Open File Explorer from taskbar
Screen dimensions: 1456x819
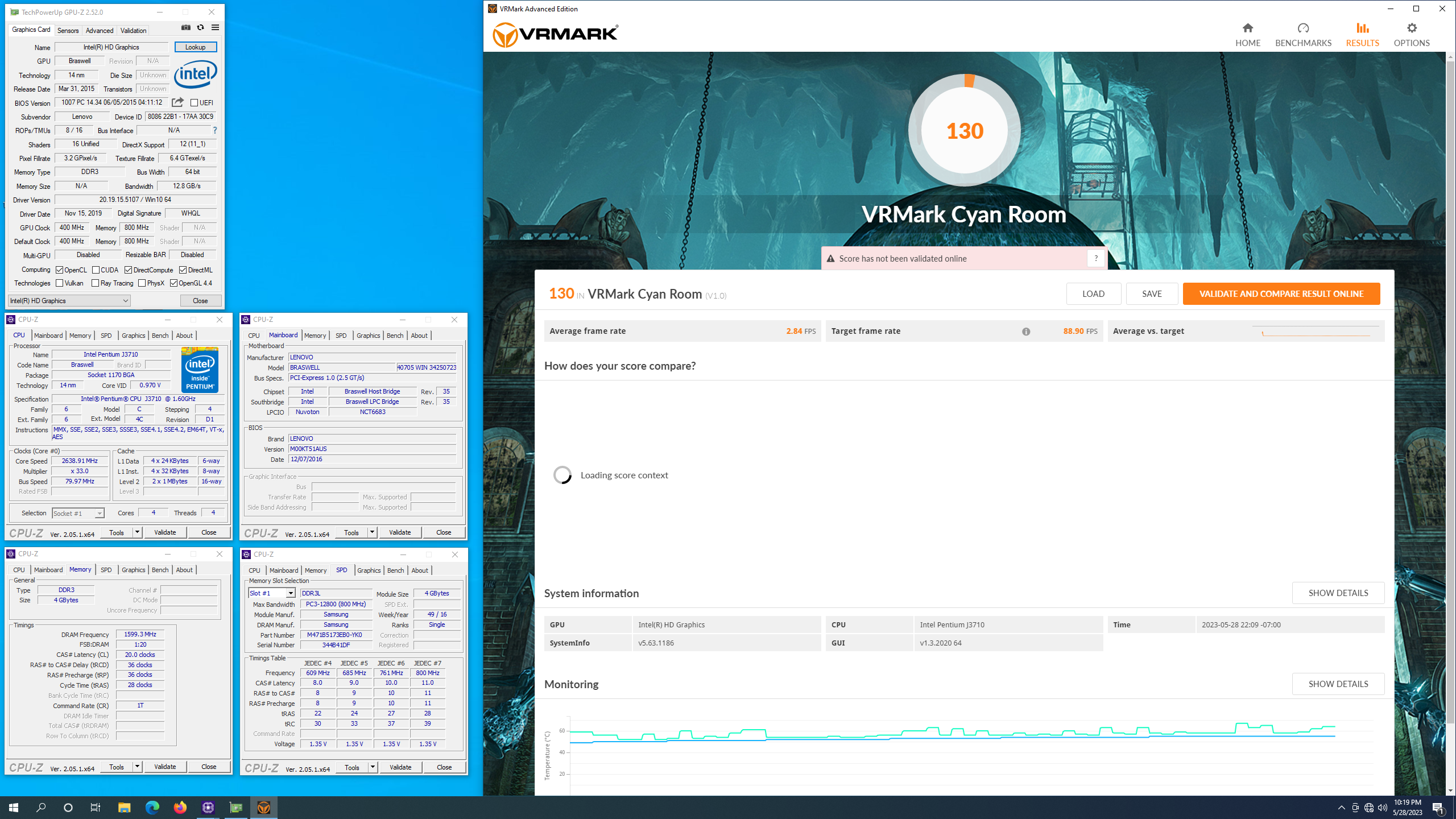pos(124,807)
